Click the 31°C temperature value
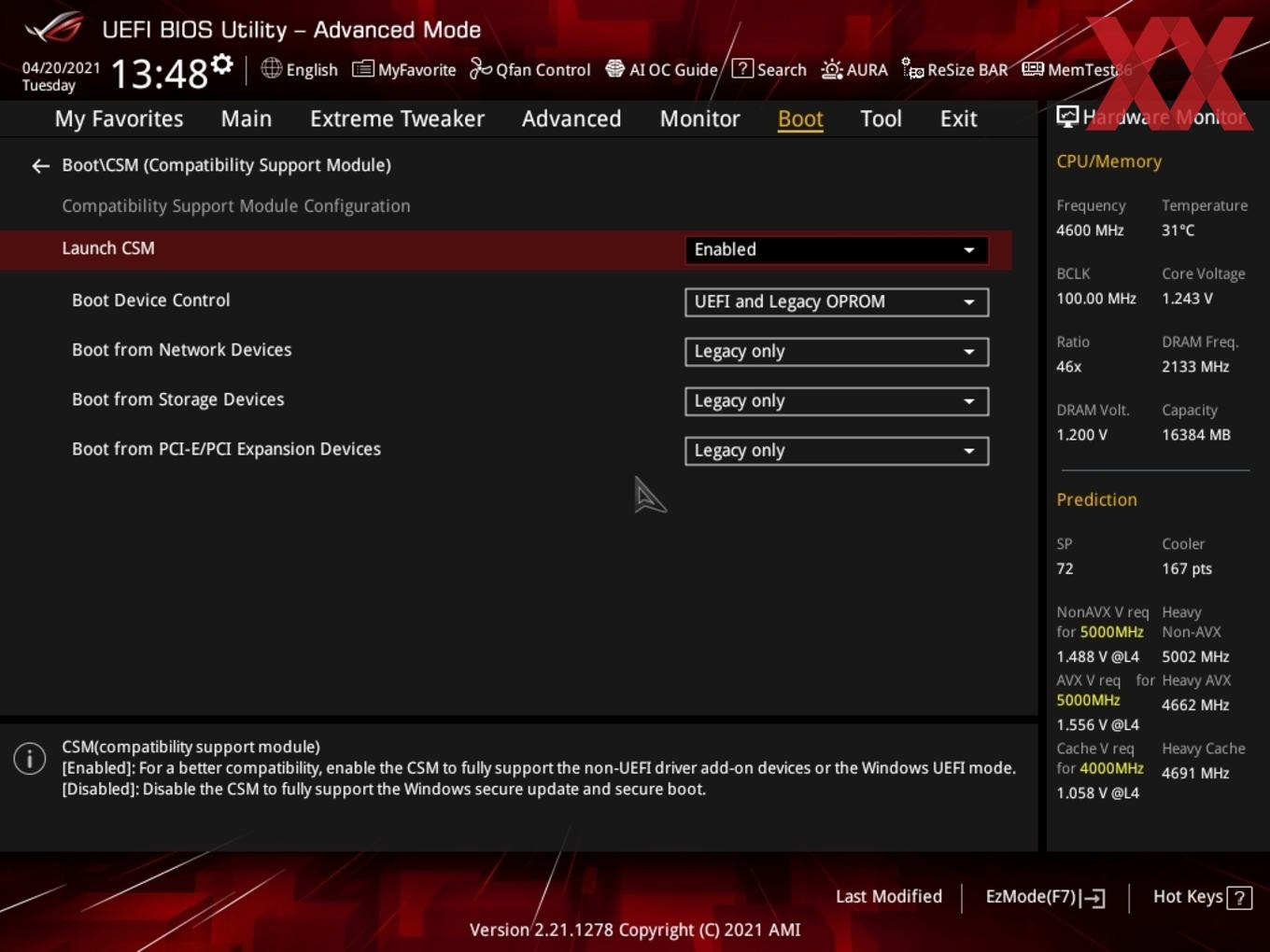This screenshot has height=952, width=1270. (x=1178, y=231)
